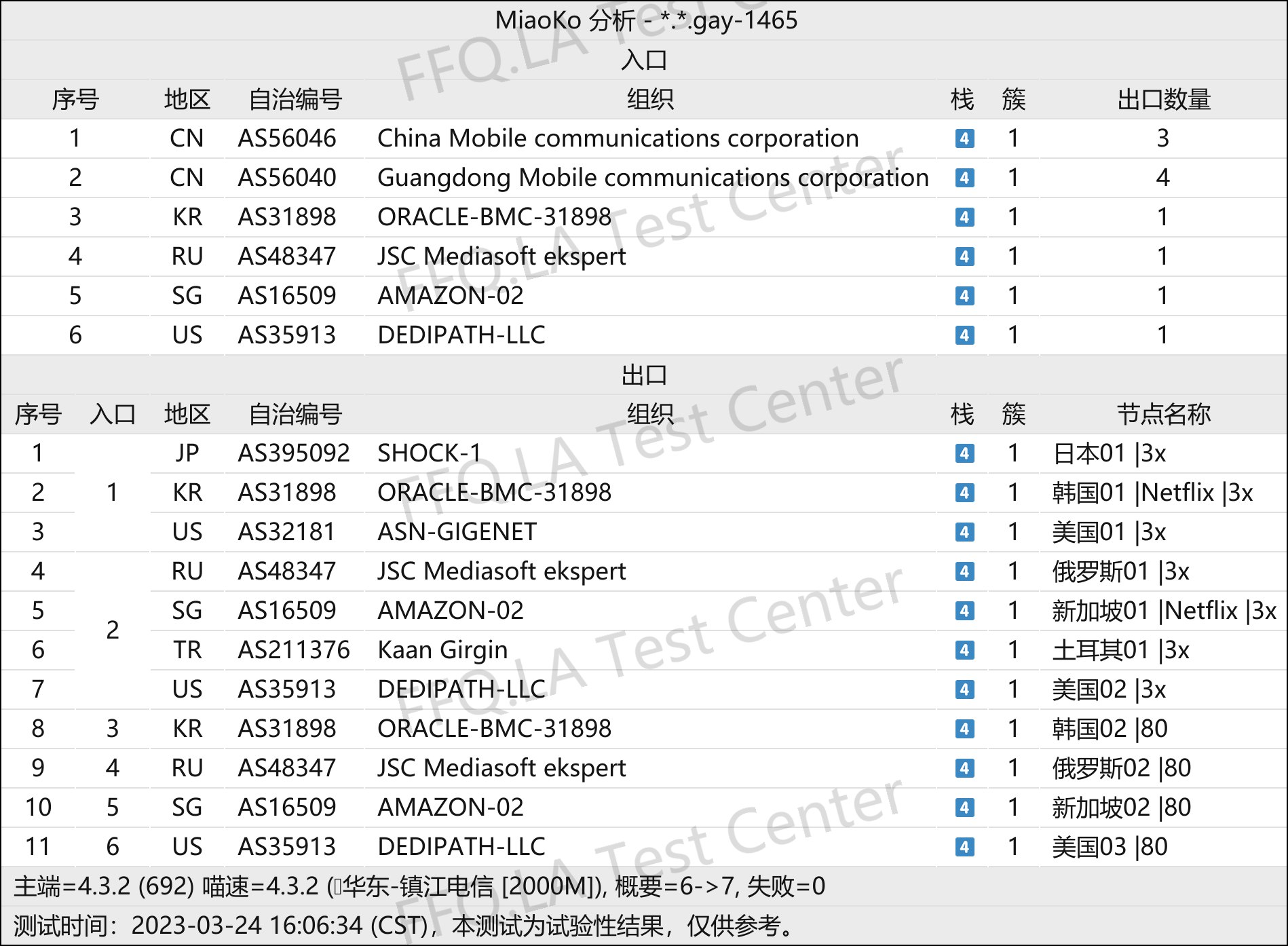Viewport: 1288px width, 946px height.
Task: Select China Mobile communications corporation cell
Action: point(618,138)
